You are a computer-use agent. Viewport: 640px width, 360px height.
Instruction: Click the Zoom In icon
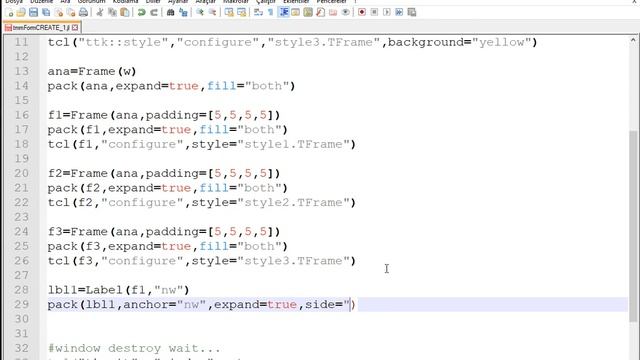200,12
